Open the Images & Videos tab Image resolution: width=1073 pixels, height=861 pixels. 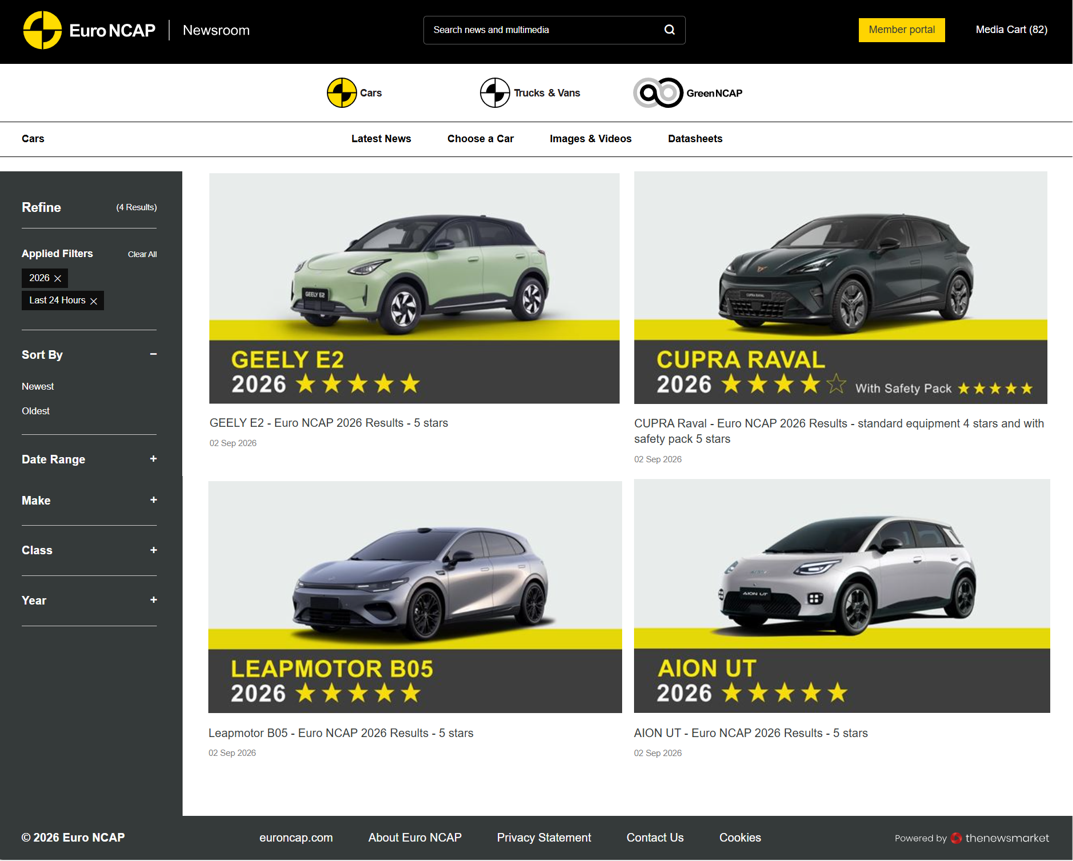(591, 139)
